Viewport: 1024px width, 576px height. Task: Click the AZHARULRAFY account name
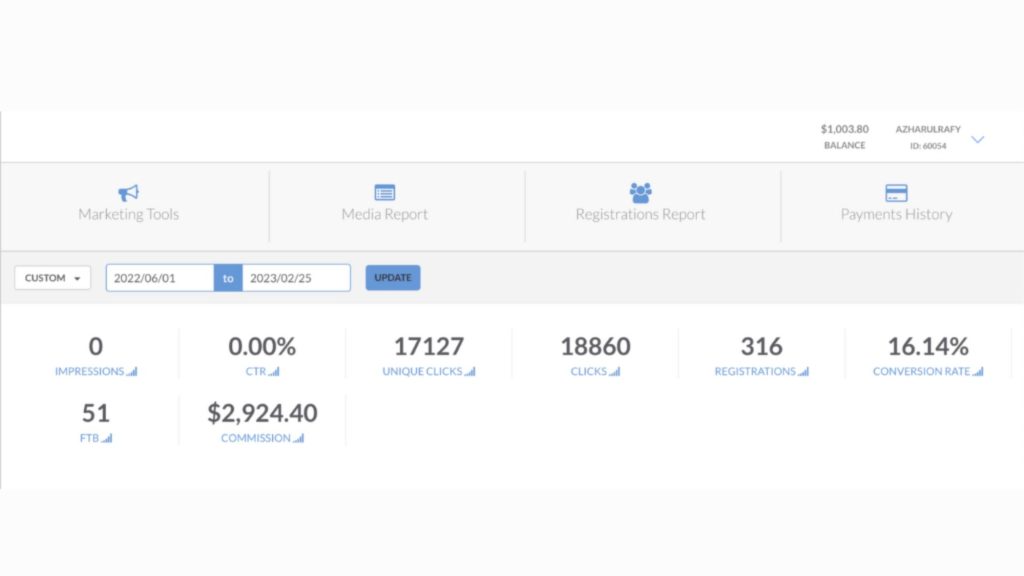928,130
